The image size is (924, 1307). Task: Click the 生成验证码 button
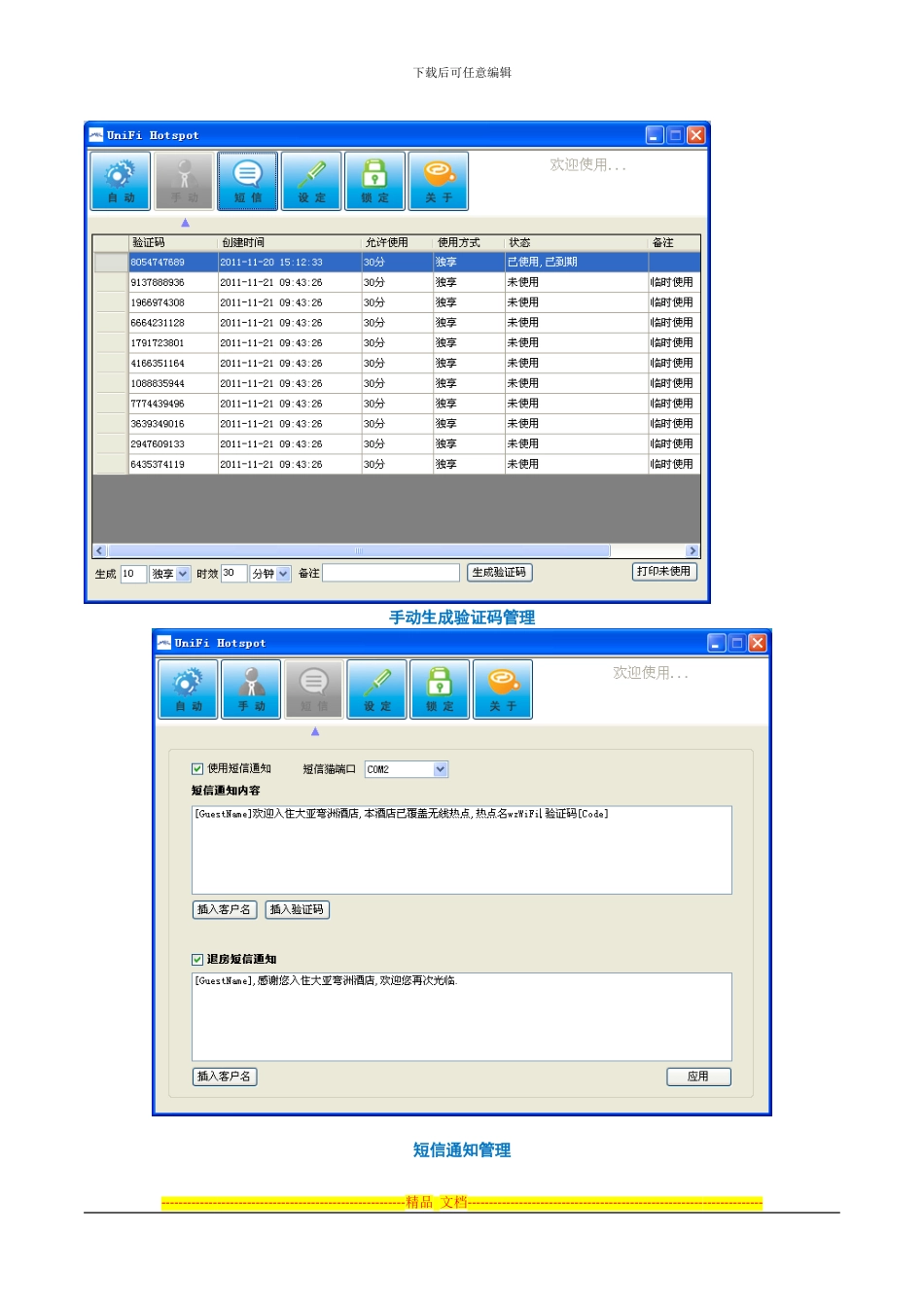500,573
